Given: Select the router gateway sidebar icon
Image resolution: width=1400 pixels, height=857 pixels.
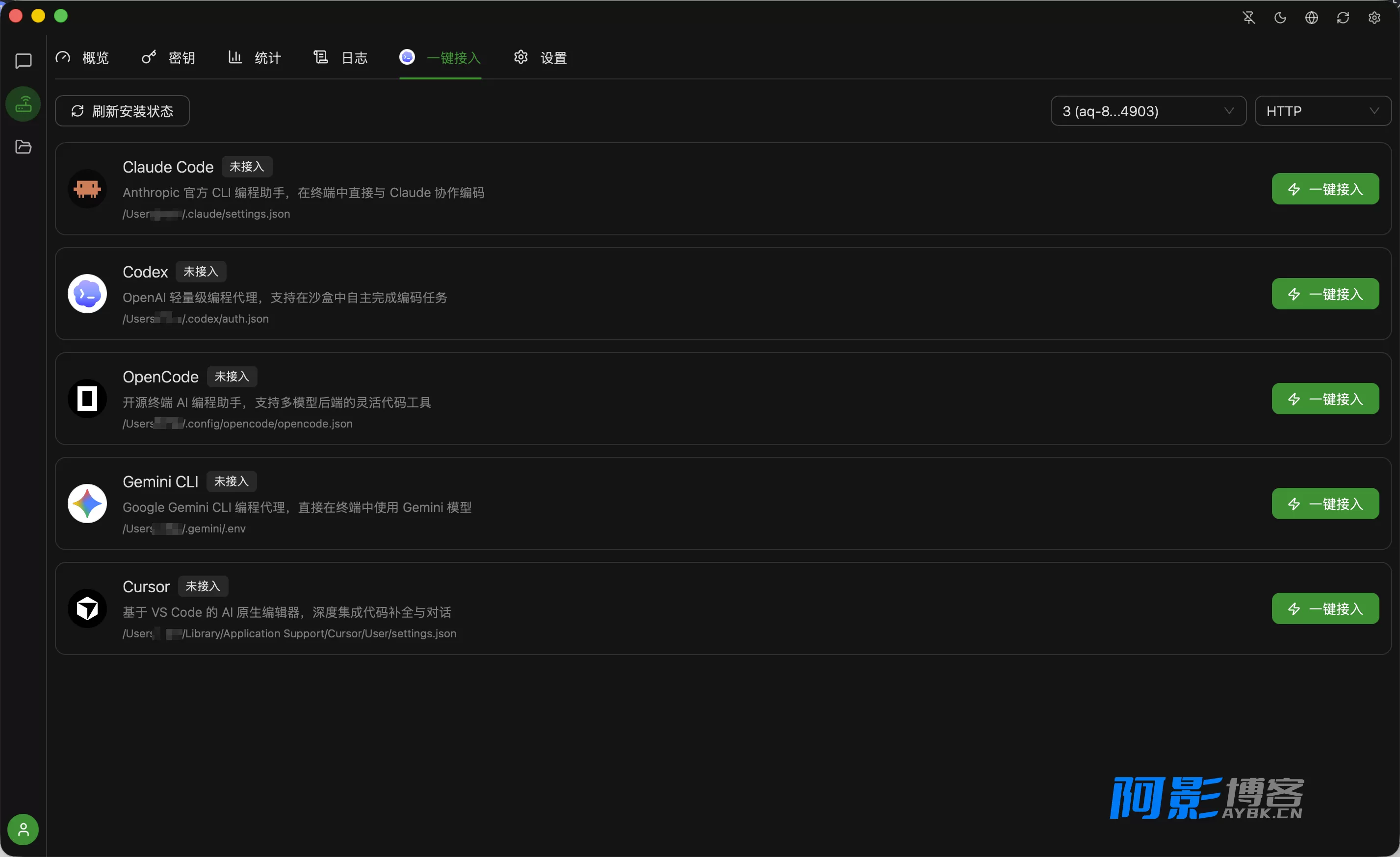Looking at the screenshot, I should coord(23,104).
